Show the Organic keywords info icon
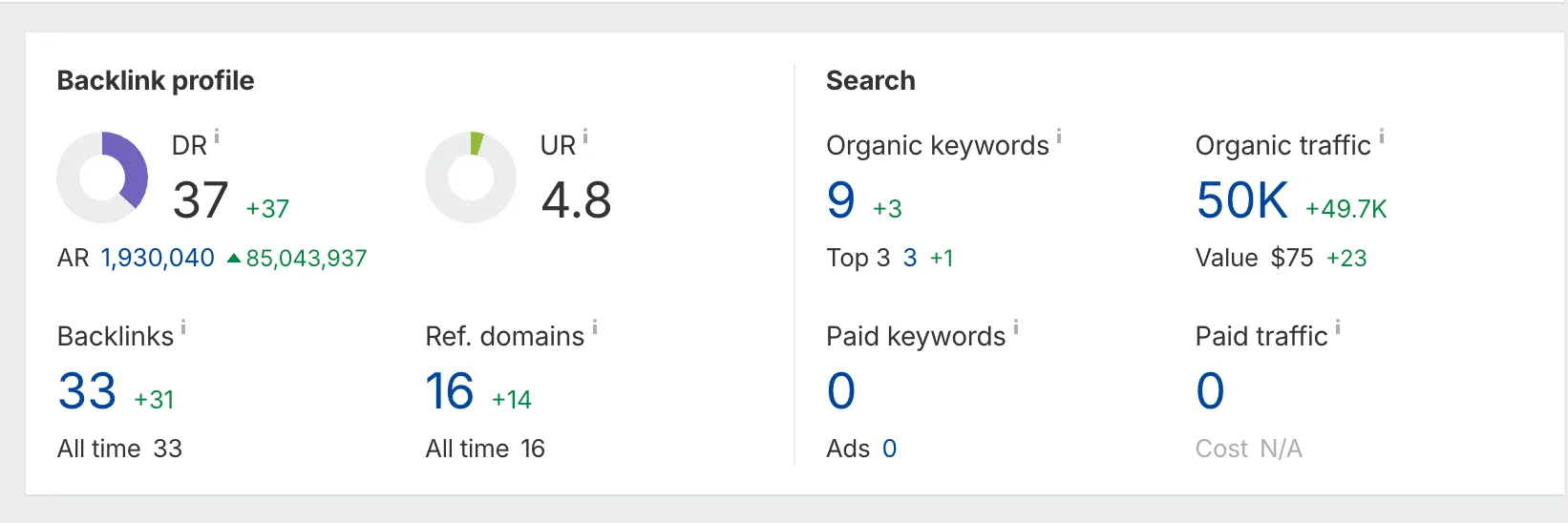 point(1059,137)
